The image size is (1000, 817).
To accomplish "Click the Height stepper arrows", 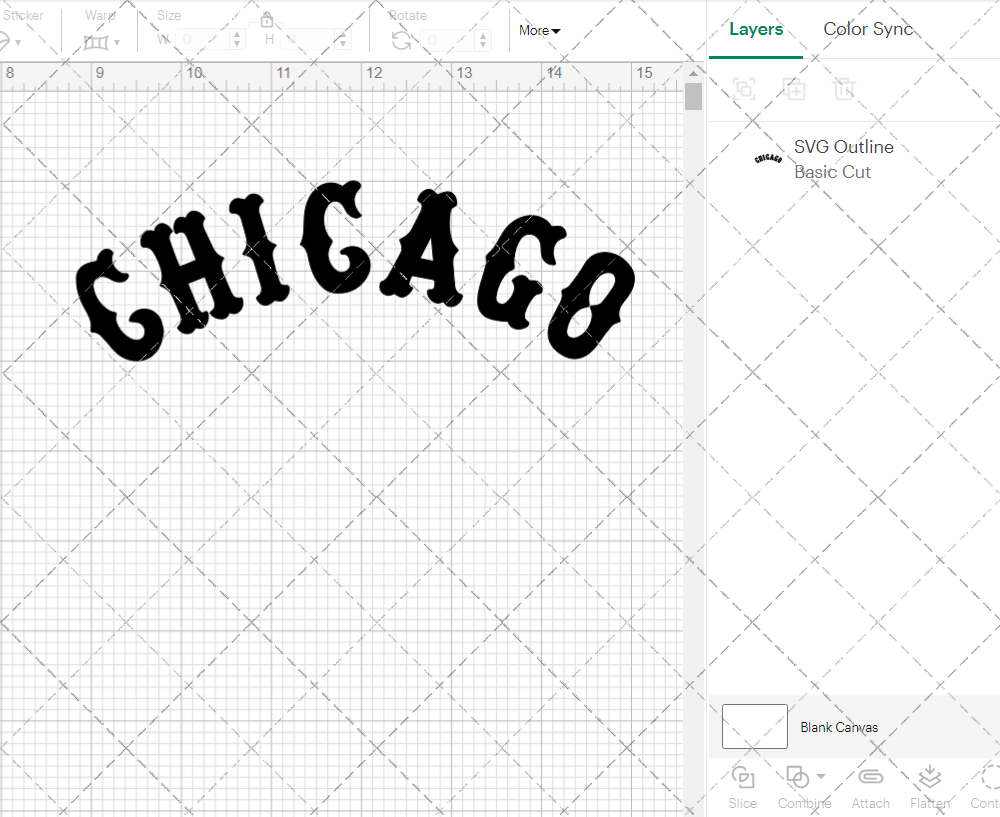I will click(x=342, y=40).
